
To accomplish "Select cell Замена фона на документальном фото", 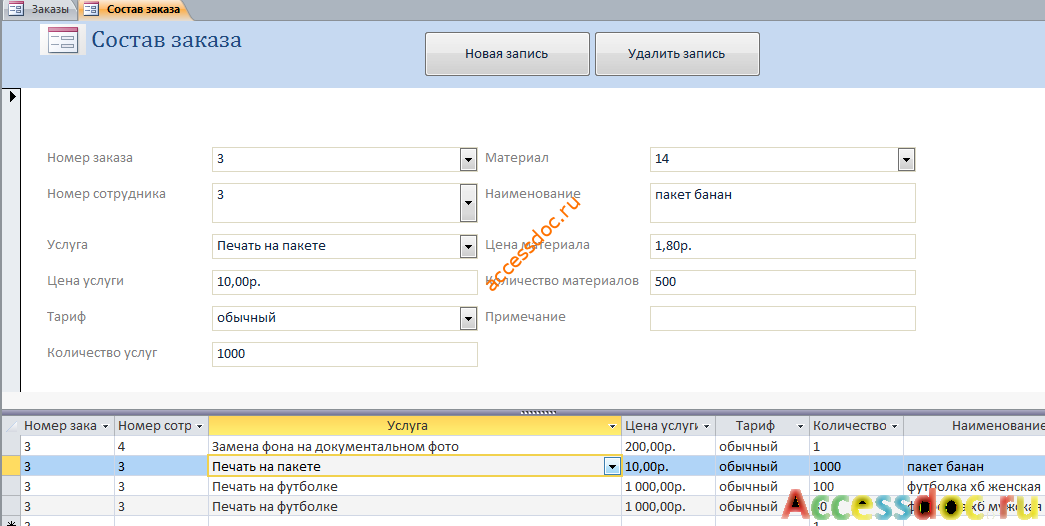I will (415, 447).
